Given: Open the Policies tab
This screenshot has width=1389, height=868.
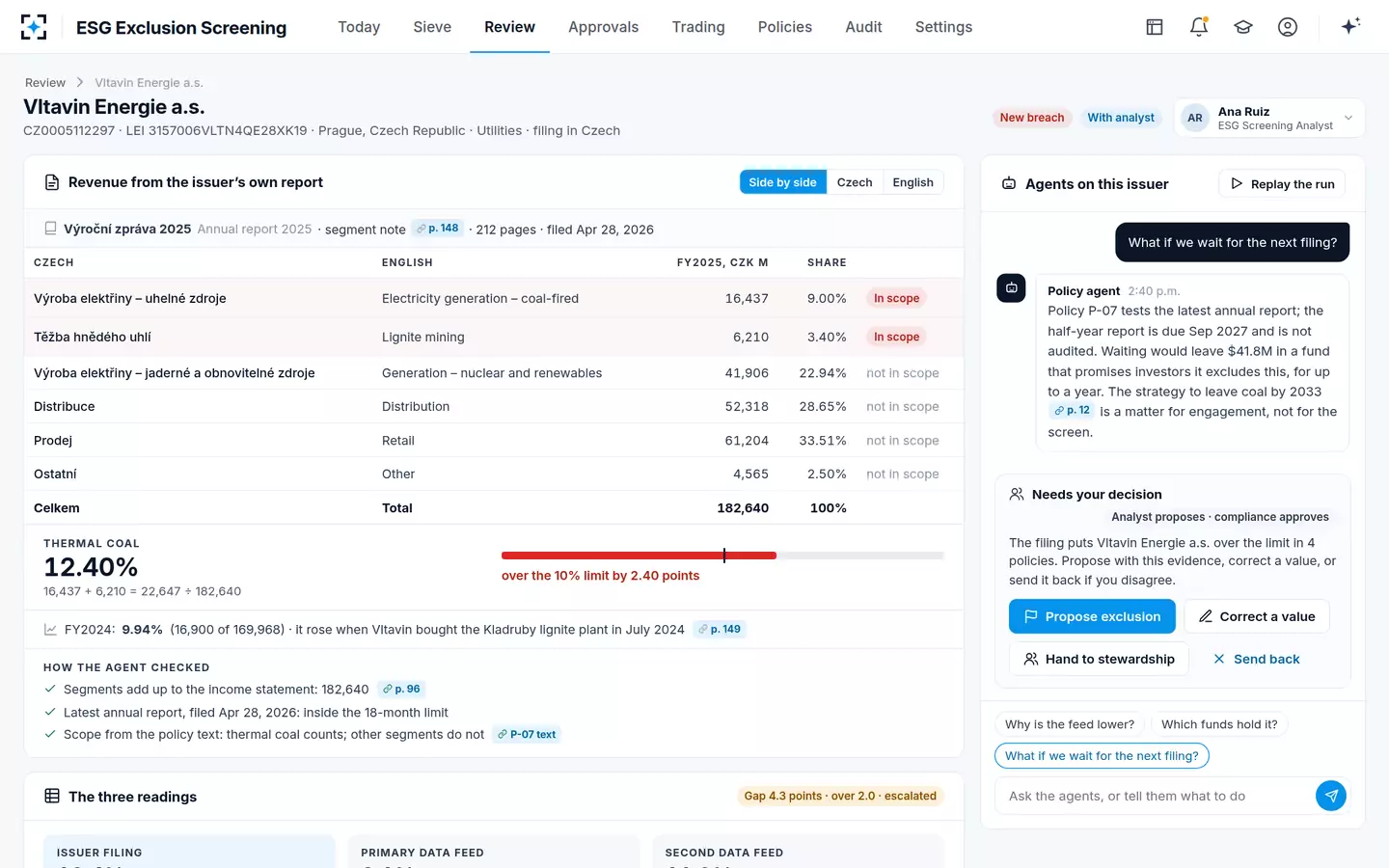Looking at the screenshot, I should [785, 27].
